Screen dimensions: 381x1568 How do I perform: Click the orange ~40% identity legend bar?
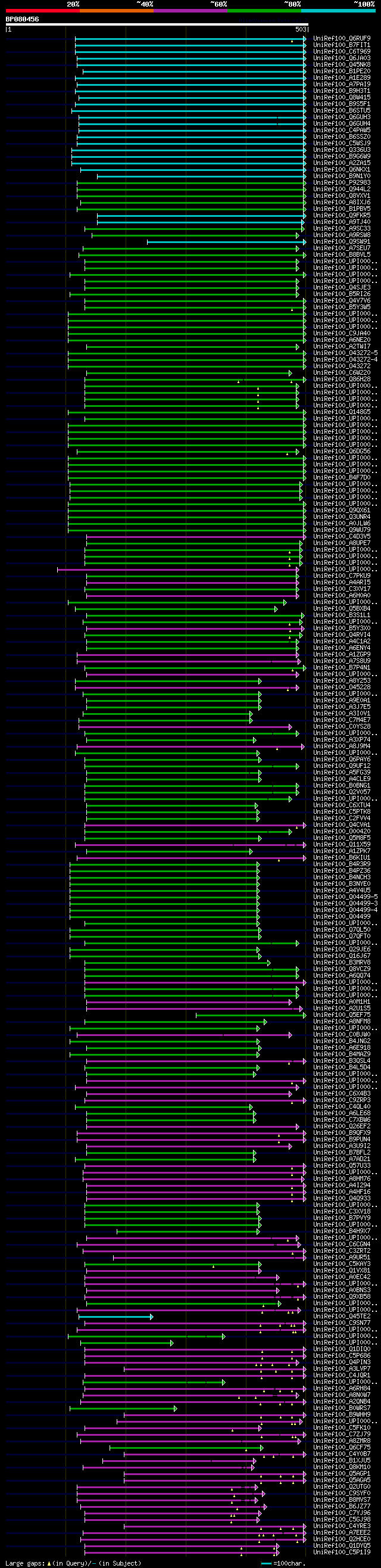[117, 10]
